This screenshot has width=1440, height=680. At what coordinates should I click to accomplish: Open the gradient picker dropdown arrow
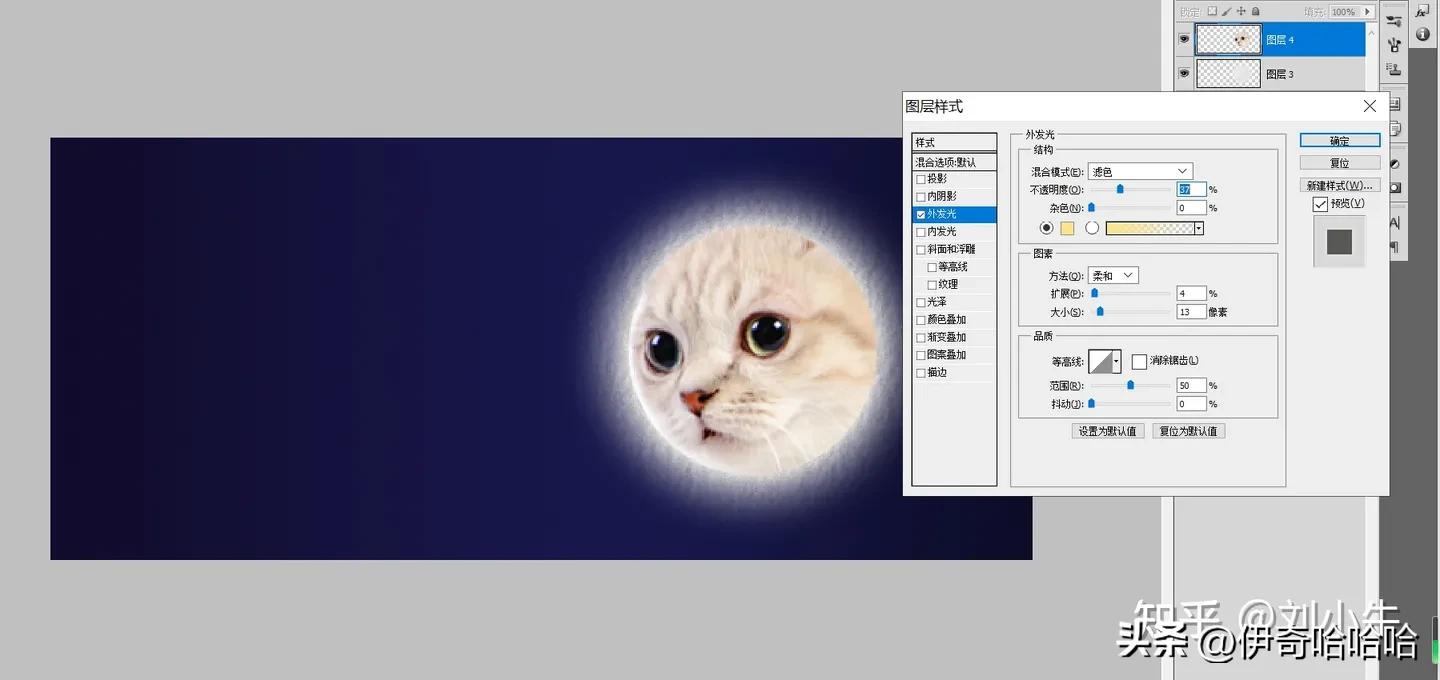1198,228
